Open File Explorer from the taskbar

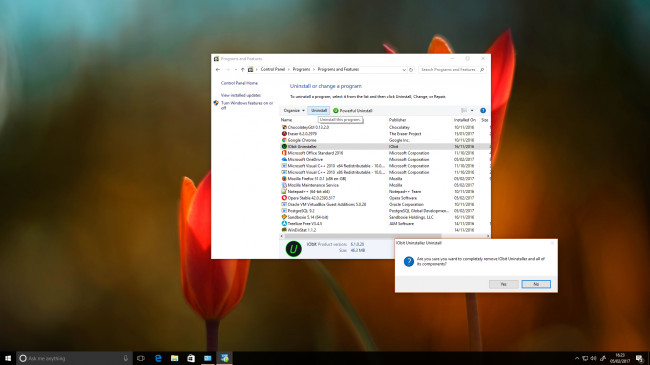pyautogui.click(x=175, y=358)
